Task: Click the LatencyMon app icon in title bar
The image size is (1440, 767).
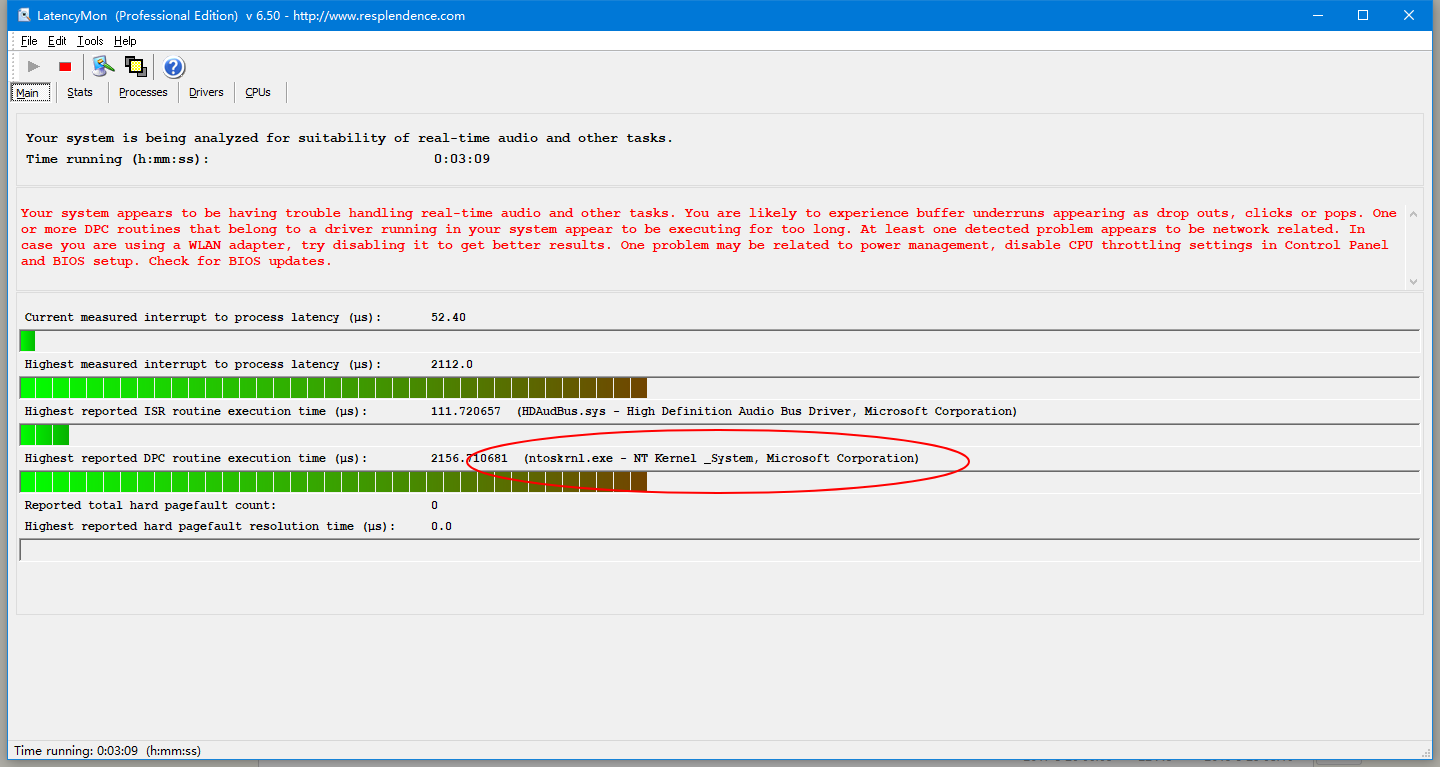Action: (x=24, y=15)
